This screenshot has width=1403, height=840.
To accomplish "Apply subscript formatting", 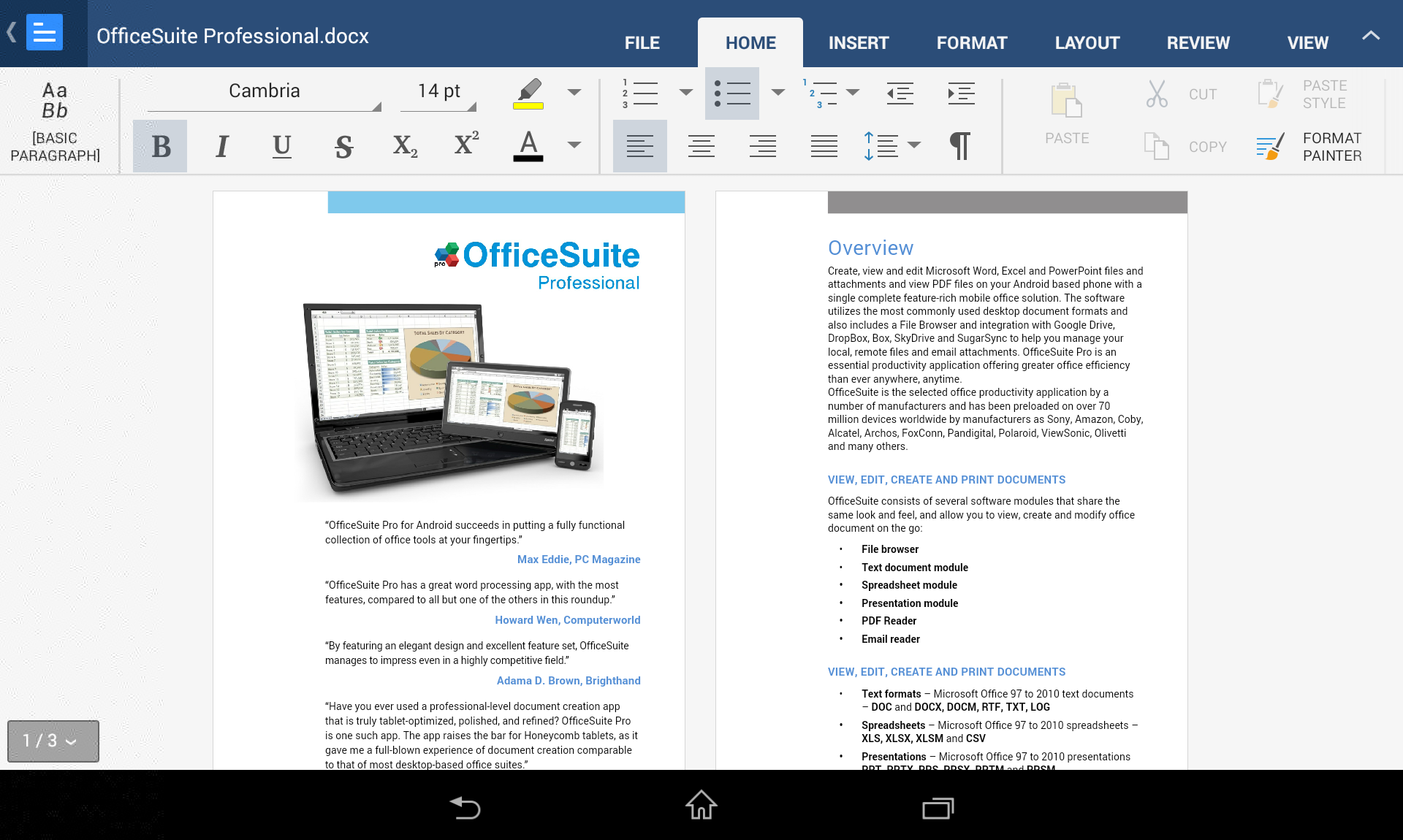I will point(405,147).
